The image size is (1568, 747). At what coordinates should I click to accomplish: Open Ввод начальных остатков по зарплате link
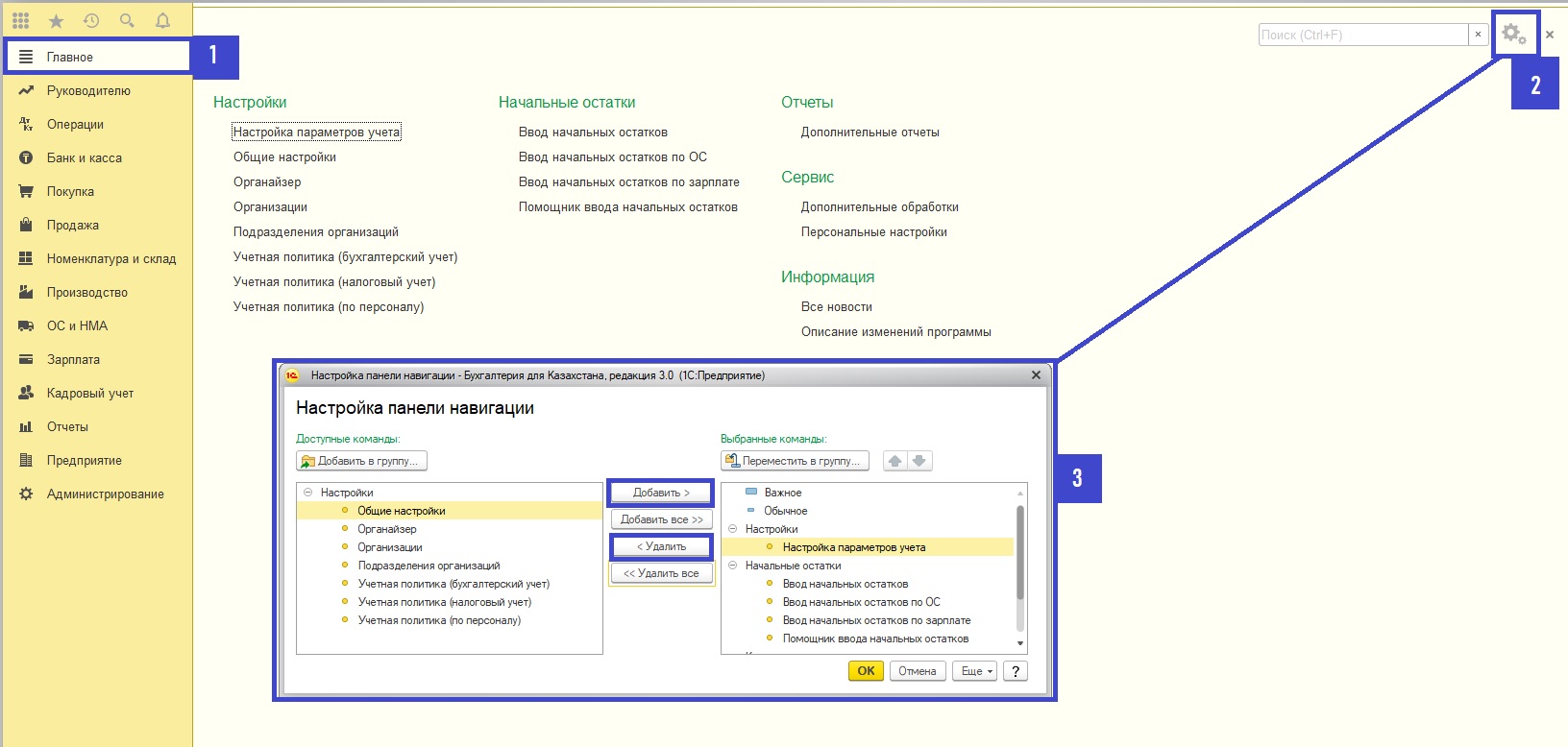pos(629,181)
